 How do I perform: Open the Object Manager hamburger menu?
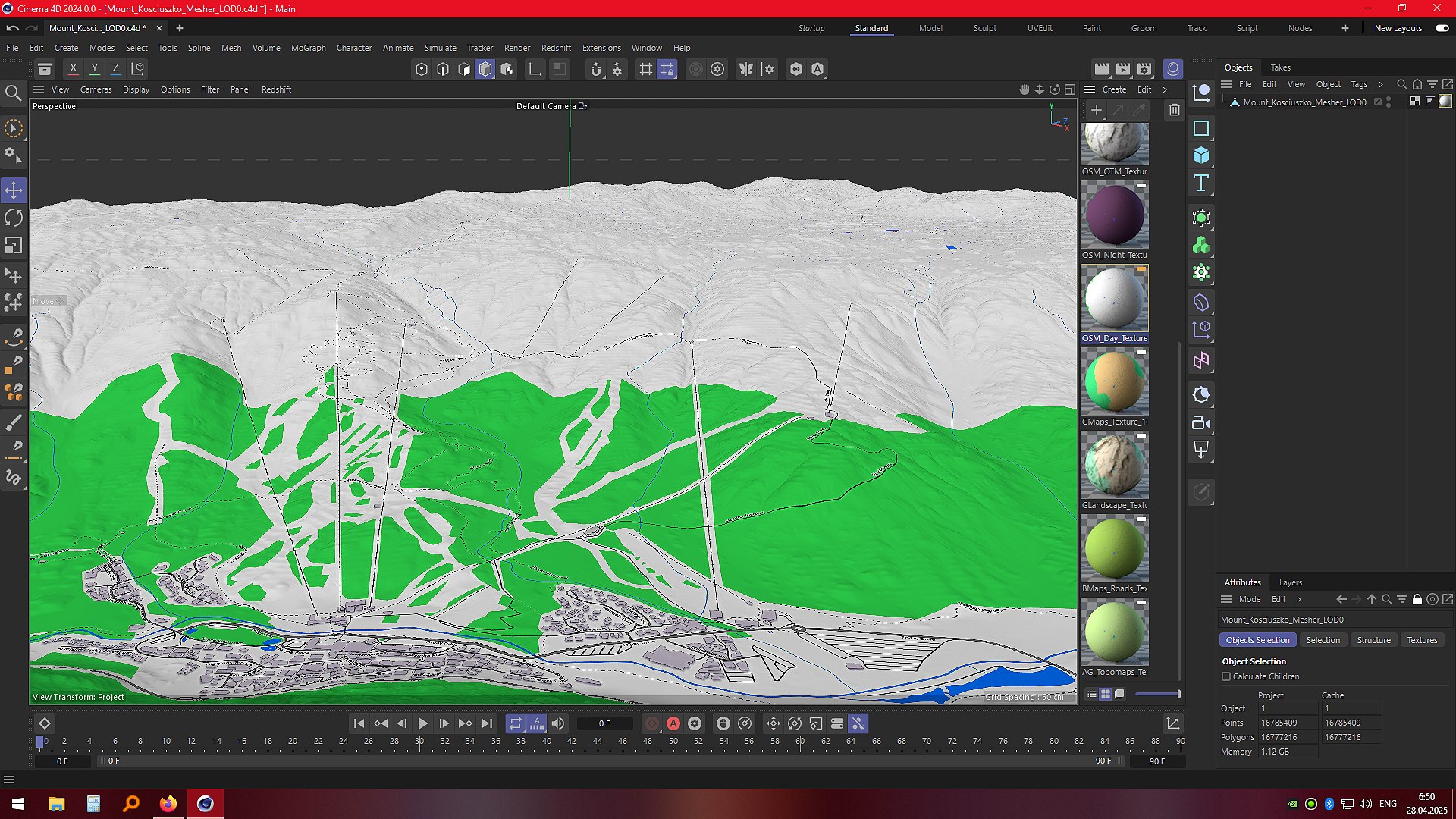(1226, 84)
